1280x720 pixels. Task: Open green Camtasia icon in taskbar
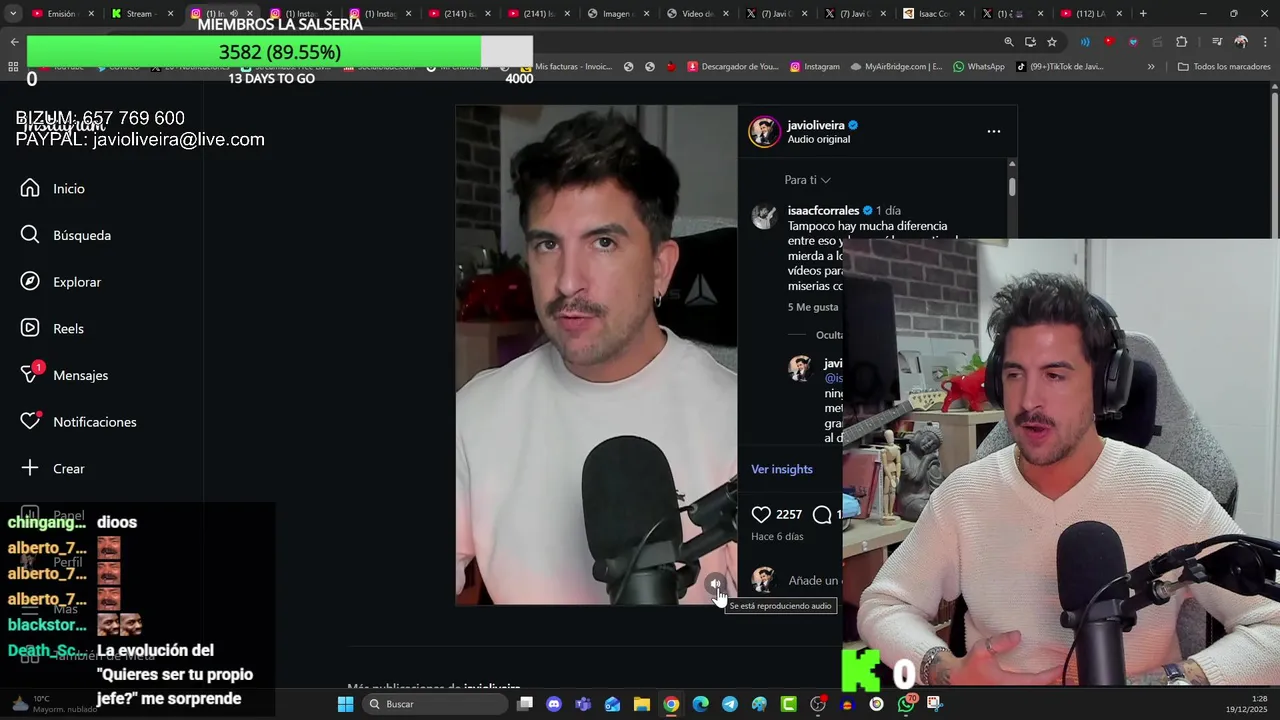[x=789, y=704]
